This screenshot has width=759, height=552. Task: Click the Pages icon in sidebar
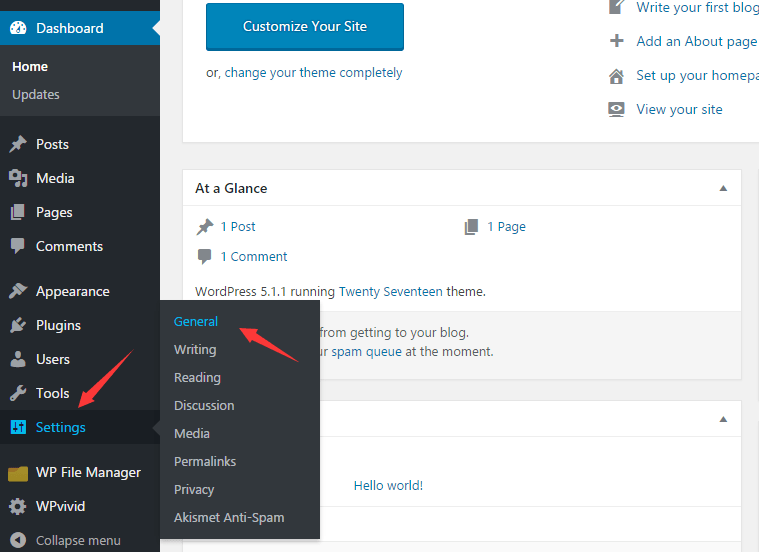tap(18, 212)
